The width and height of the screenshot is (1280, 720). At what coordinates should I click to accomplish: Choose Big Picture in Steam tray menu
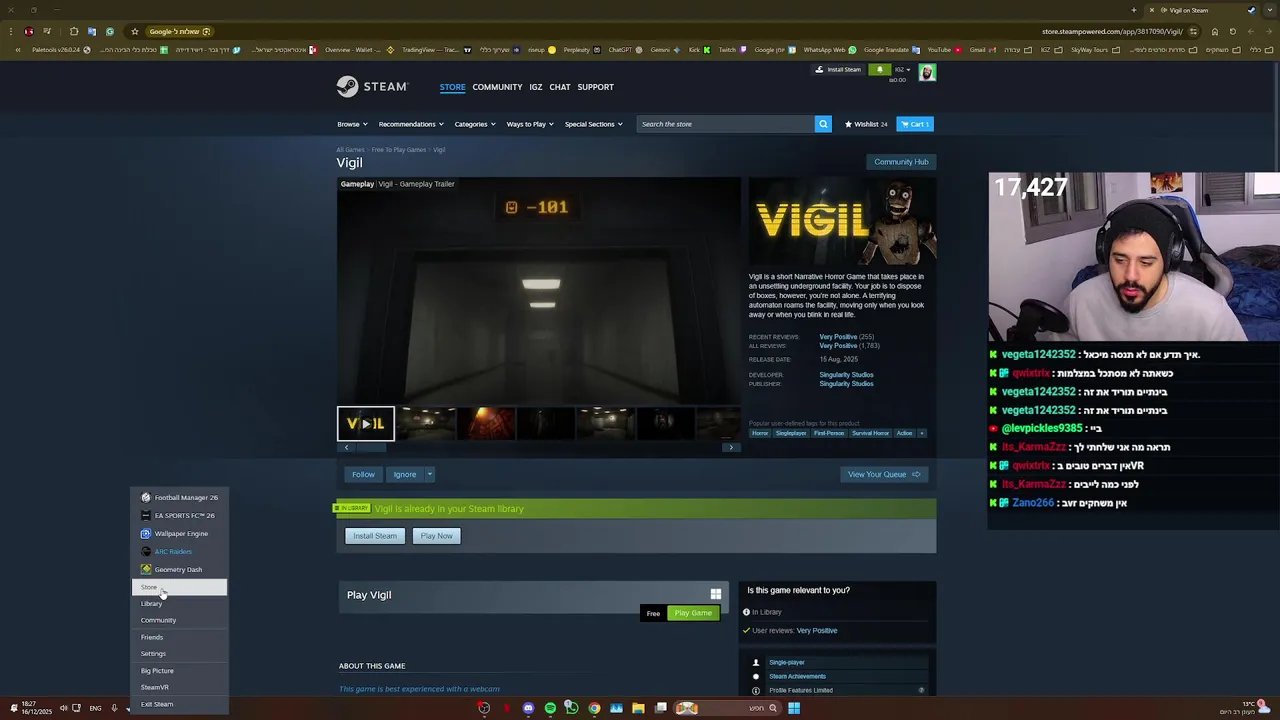180,670
